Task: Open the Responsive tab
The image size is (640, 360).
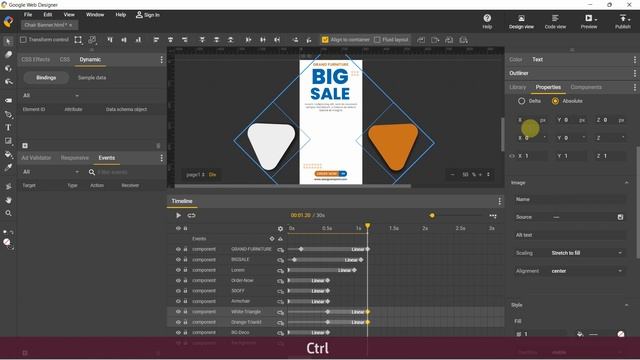Action: tap(75, 158)
